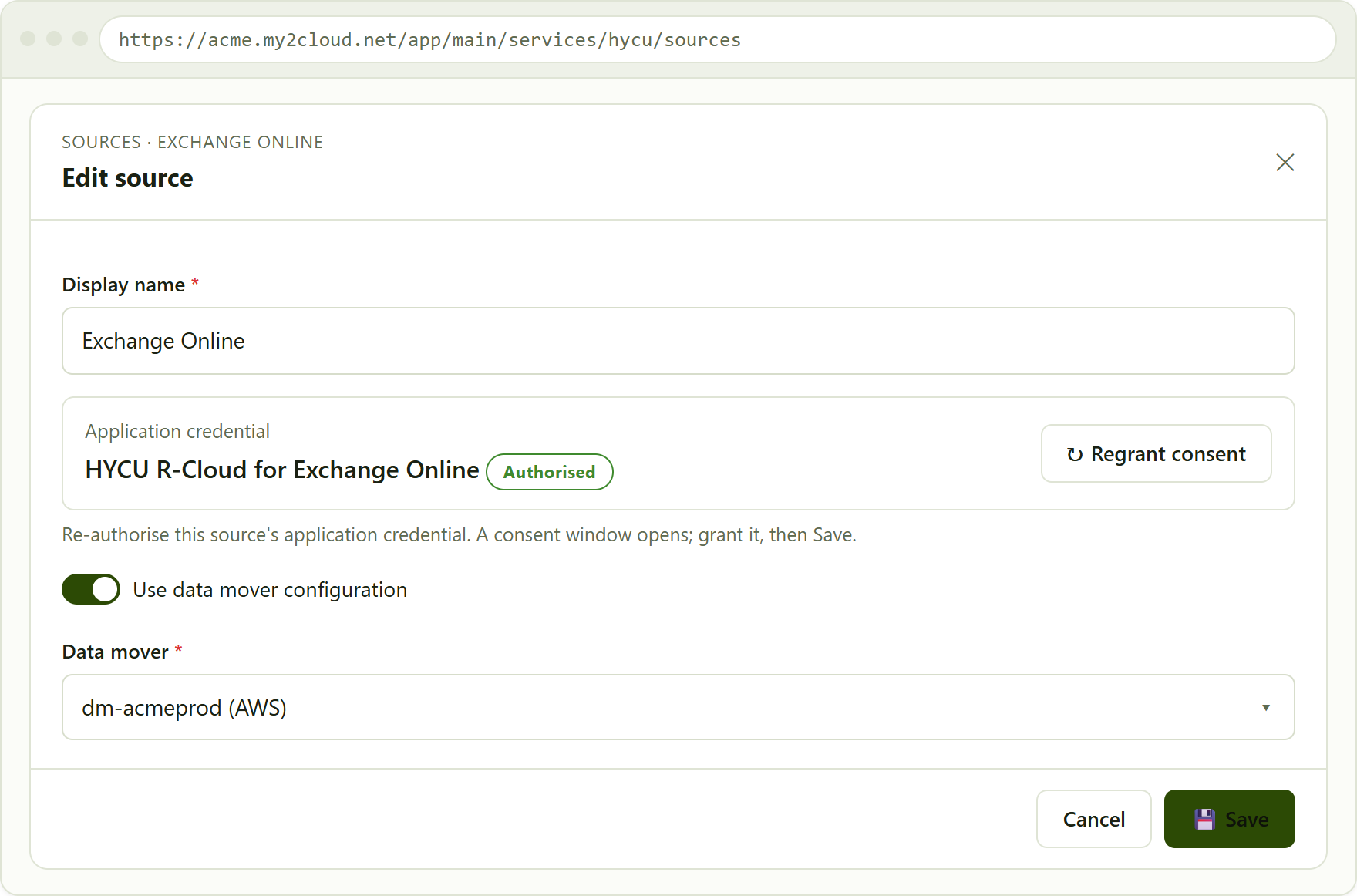Click the HYCU R-Cloud for Exchange Online text
Screen dimensions: 1357x896
point(282,470)
